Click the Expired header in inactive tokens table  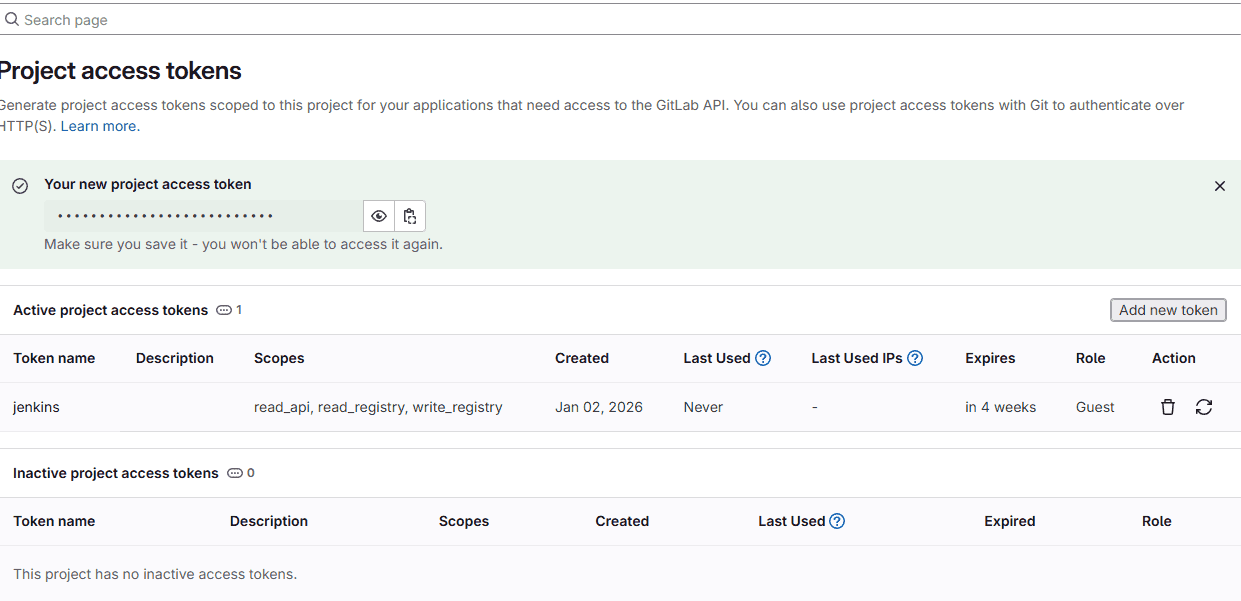point(1009,521)
